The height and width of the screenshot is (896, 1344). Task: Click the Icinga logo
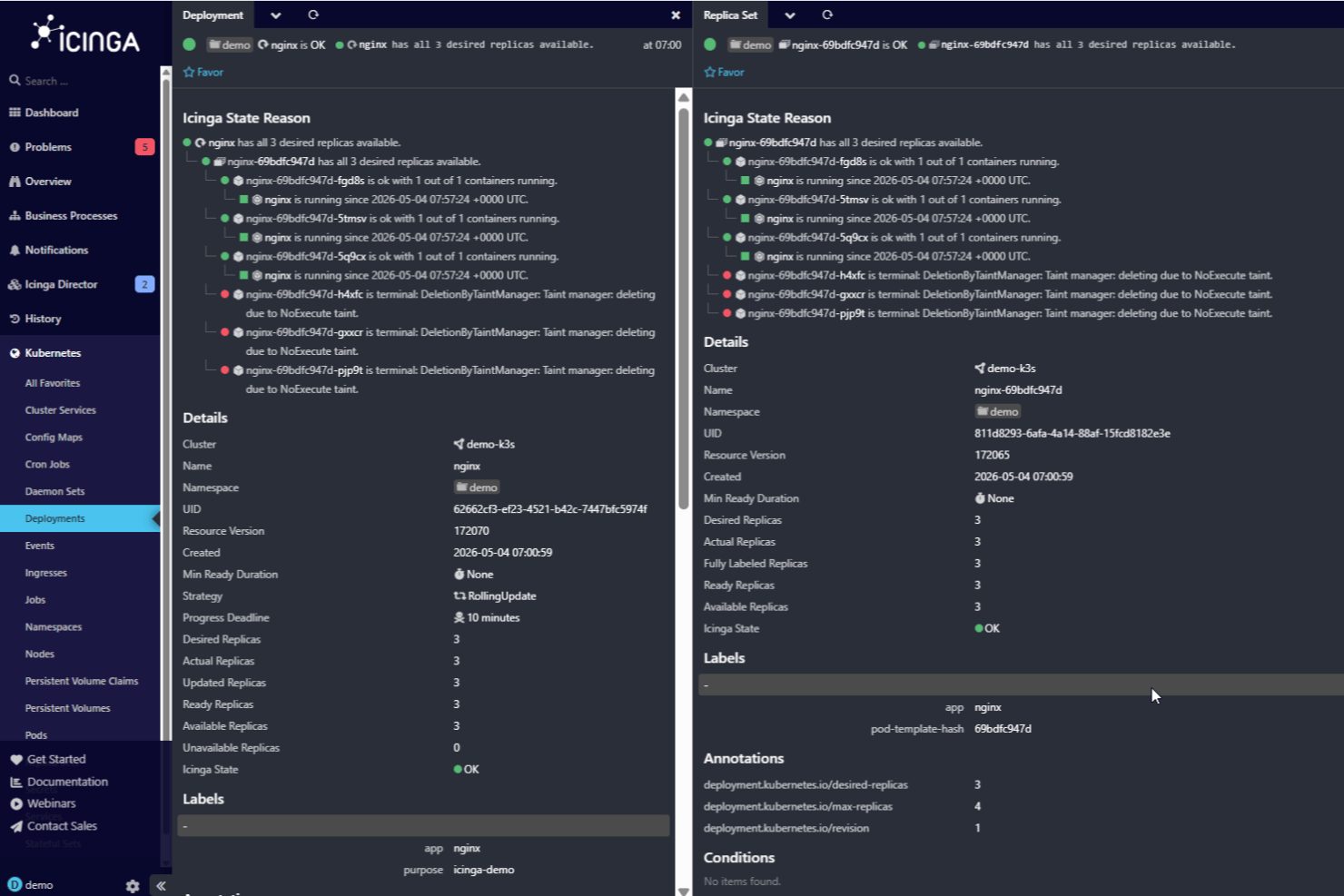pyautogui.click(x=85, y=34)
